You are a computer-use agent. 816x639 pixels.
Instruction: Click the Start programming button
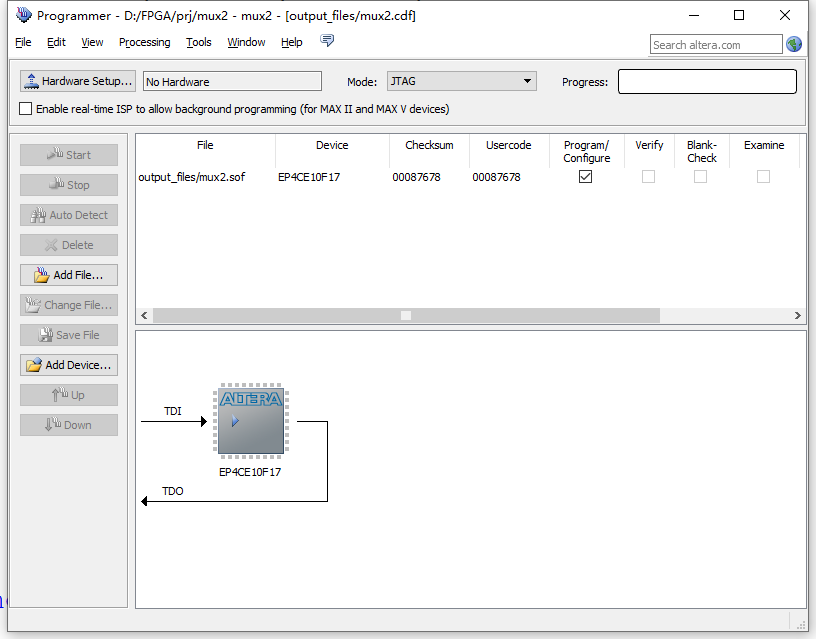click(x=69, y=155)
